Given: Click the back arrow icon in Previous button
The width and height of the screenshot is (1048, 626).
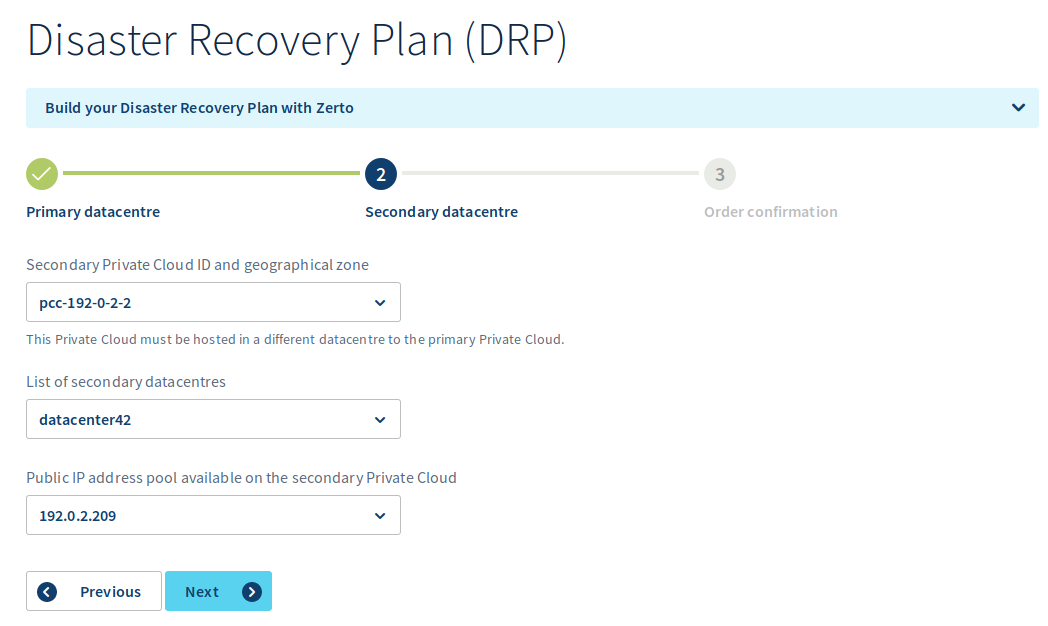Looking at the screenshot, I should [x=46, y=591].
